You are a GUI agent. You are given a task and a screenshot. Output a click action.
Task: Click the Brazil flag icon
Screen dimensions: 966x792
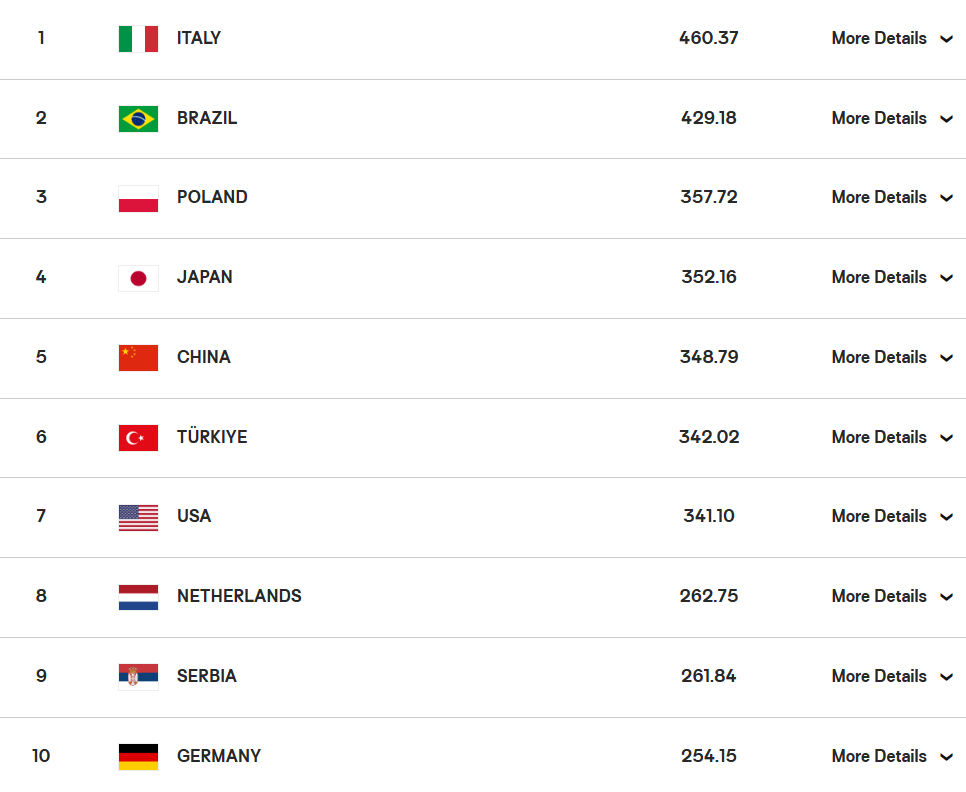[x=138, y=119]
